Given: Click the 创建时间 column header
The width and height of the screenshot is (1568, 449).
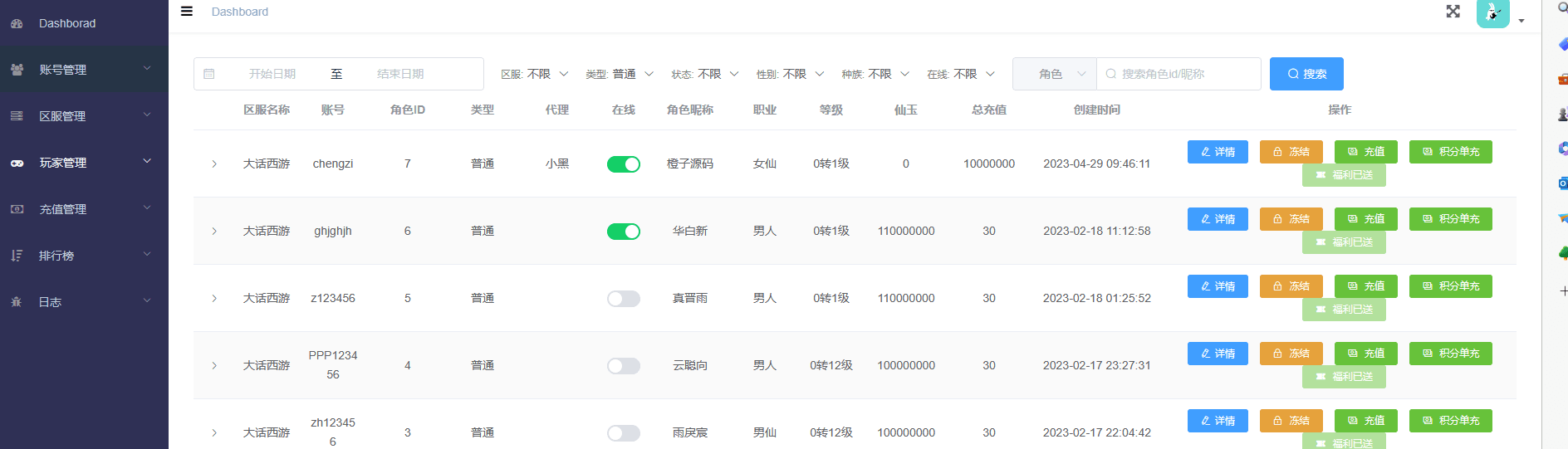Looking at the screenshot, I should point(1097,110).
